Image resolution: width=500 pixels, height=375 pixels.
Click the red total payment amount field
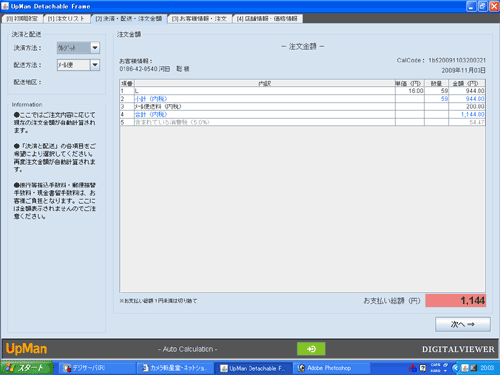pos(455,301)
